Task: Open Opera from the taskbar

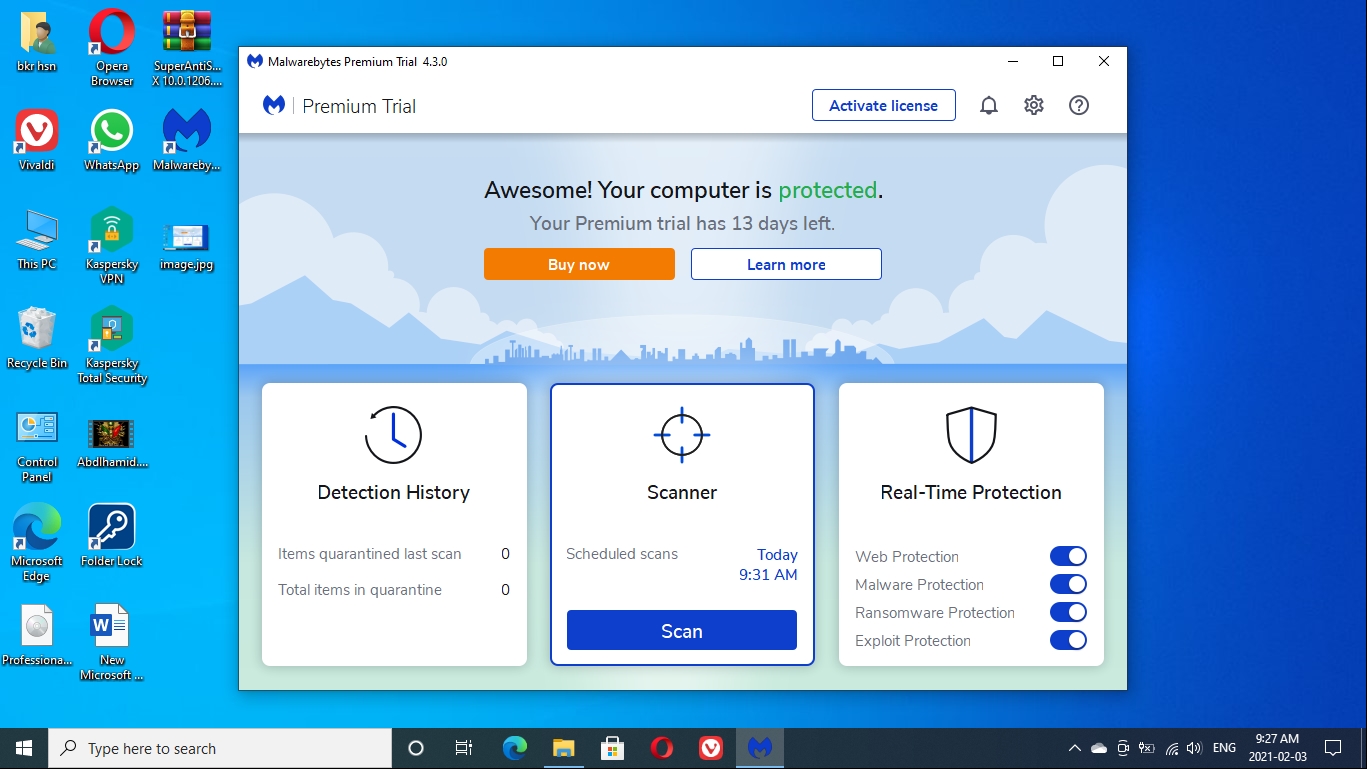Action: coord(662,748)
